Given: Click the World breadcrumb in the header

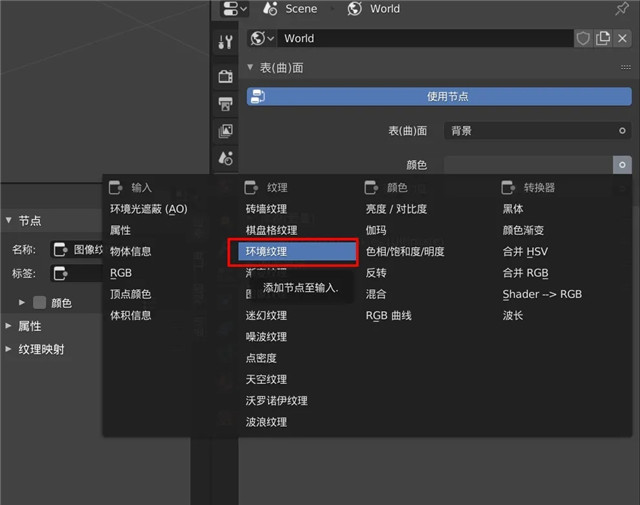Looking at the screenshot, I should (x=373, y=9).
